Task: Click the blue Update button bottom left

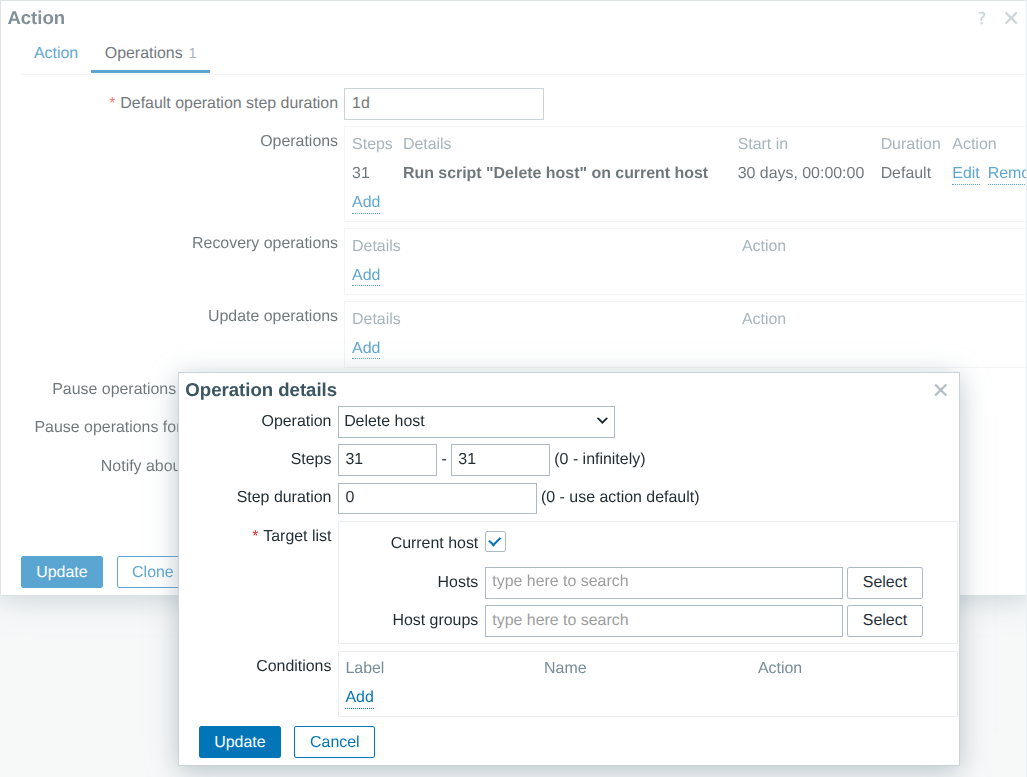Action: pyautogui.click(x=61, y=571)
